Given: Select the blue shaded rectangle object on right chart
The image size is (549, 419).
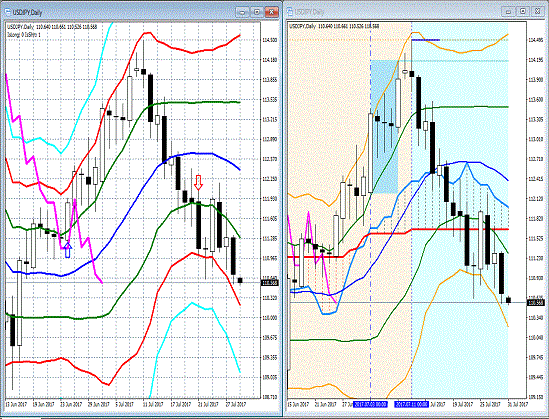Looking at the screenshot, I should [384, 127].
